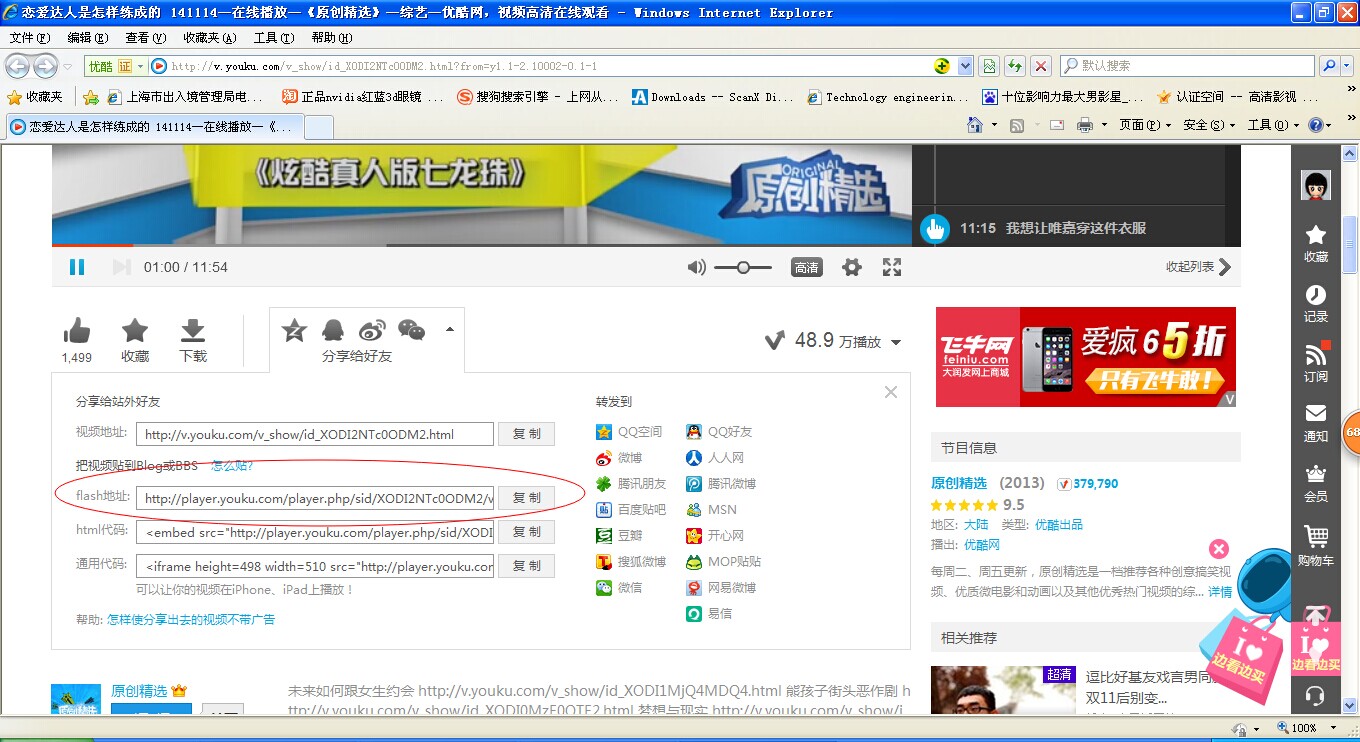Mute the player volume speaker icon

(x=697, y=267)
